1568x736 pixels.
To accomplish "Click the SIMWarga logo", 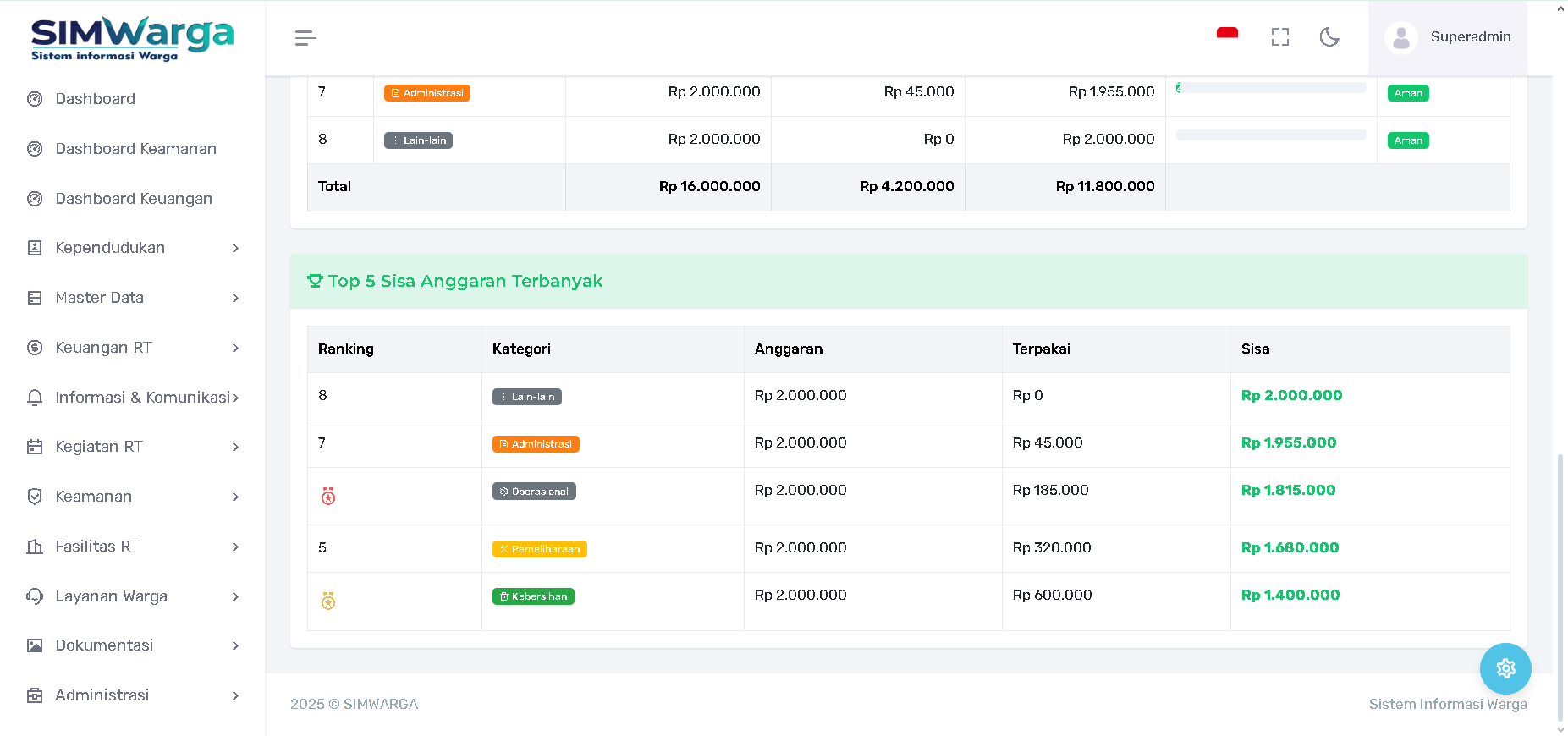I will click(132, 38).
